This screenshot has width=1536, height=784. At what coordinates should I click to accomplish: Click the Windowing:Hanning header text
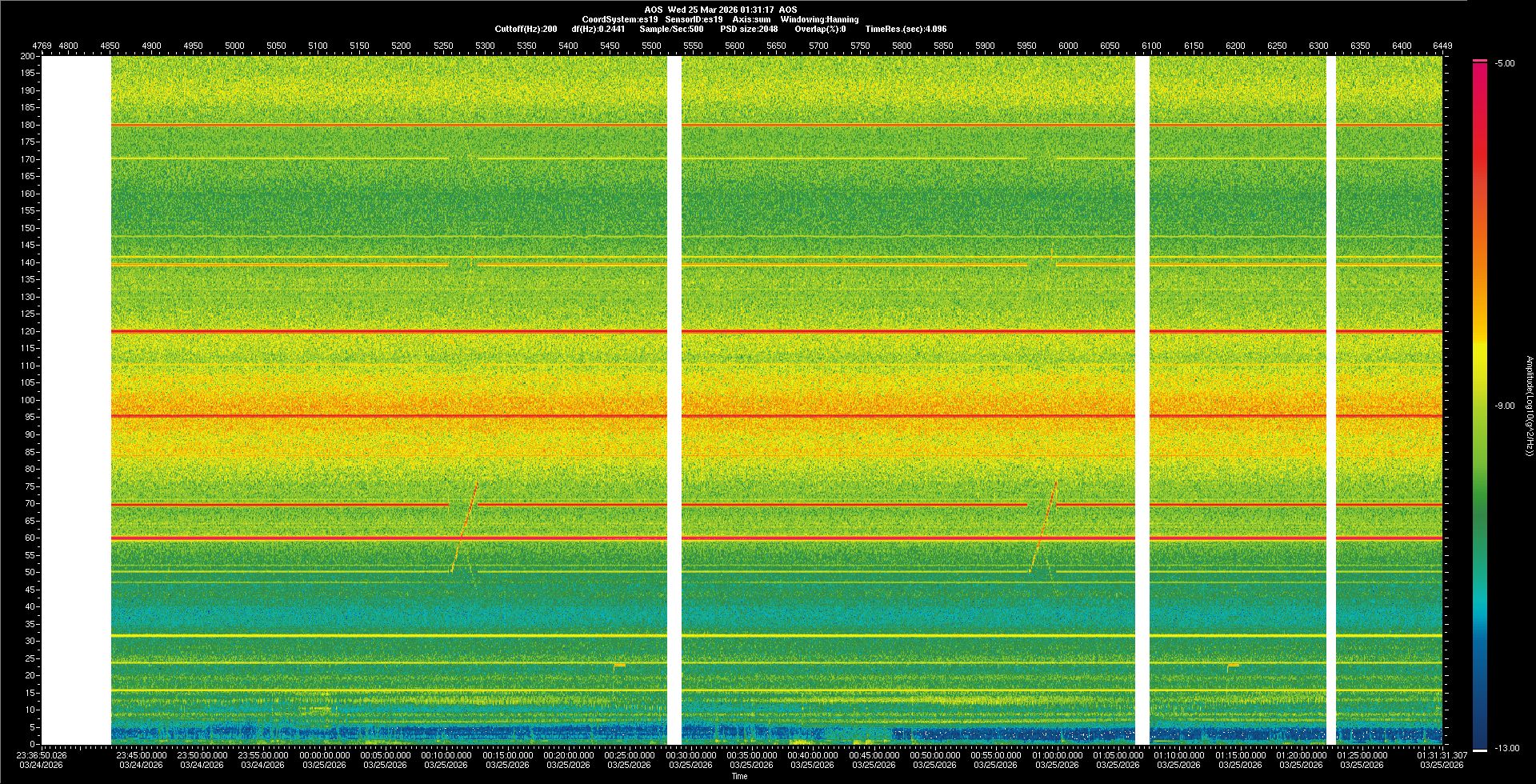pyautogui.click(x=819, y=19)
